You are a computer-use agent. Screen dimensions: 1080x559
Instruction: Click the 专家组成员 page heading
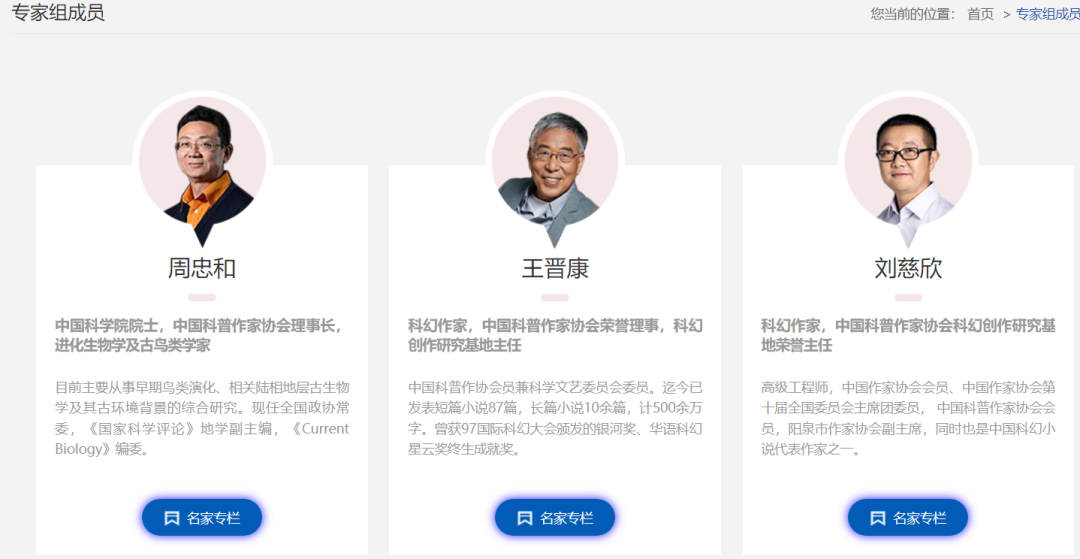59,12
